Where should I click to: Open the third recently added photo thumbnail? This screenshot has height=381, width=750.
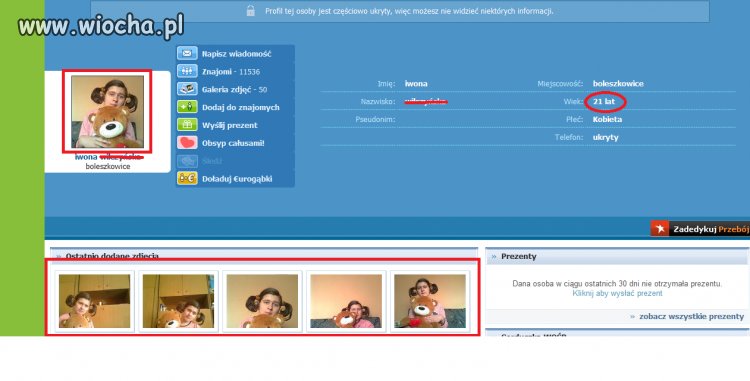[262, 301]
